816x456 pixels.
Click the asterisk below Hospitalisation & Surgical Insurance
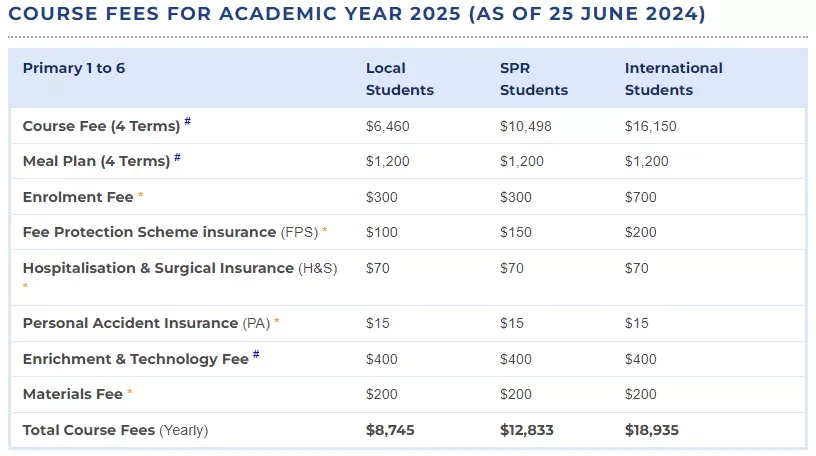tap(25, 286)
